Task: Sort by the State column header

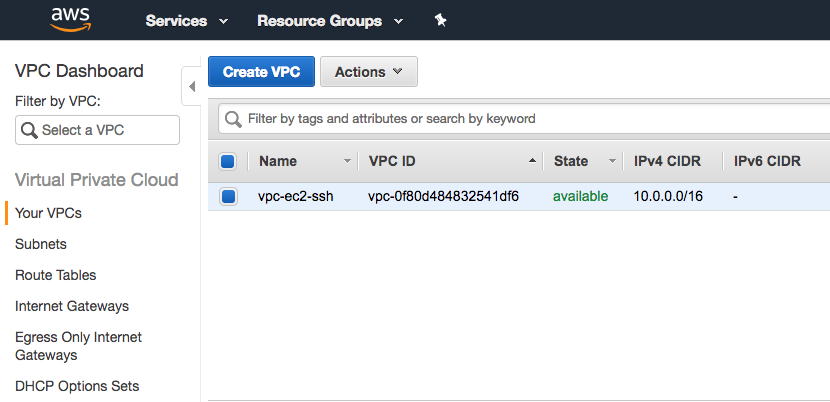Action: pos(571,162)
